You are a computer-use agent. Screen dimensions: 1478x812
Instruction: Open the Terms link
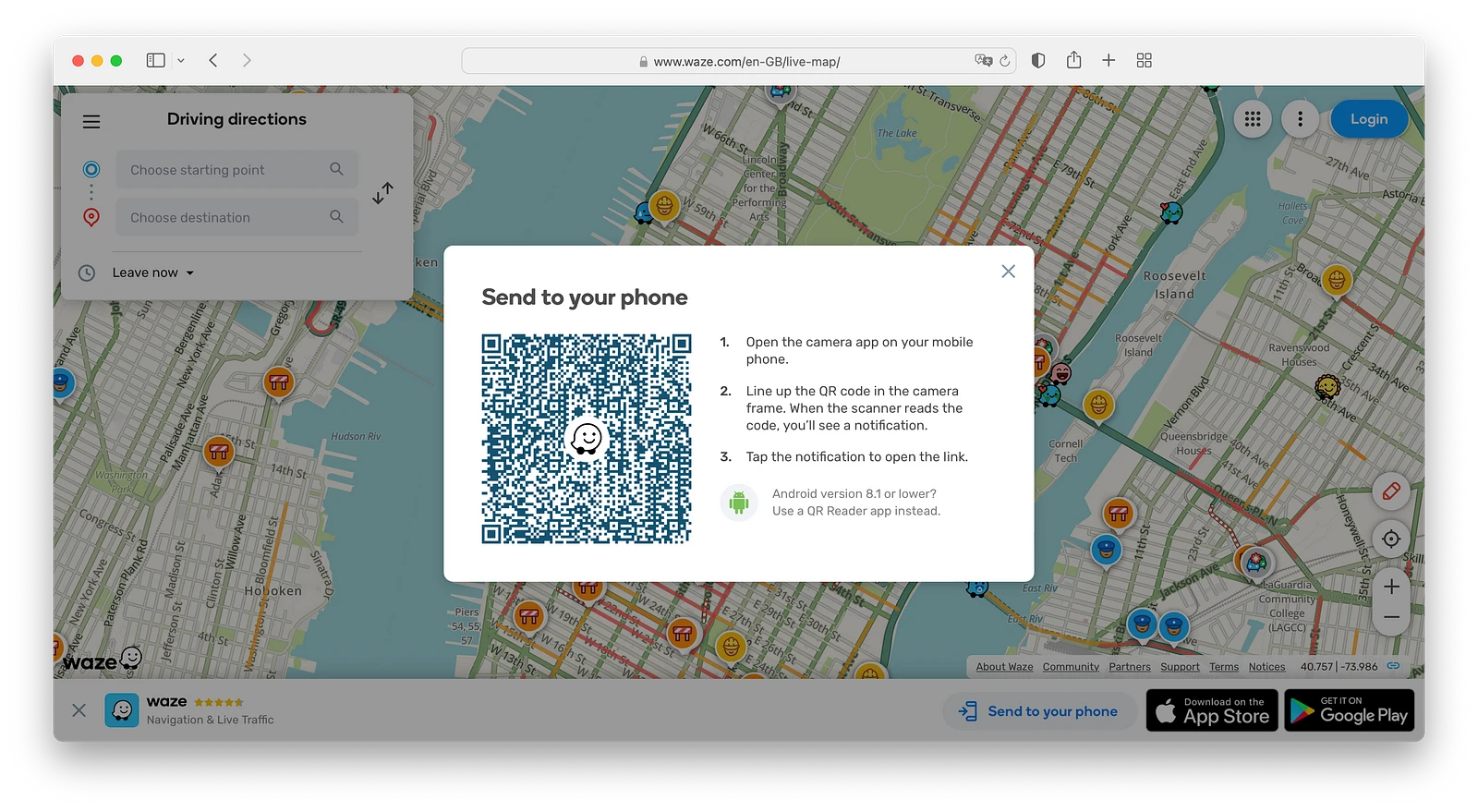(x=1224, y=667)
